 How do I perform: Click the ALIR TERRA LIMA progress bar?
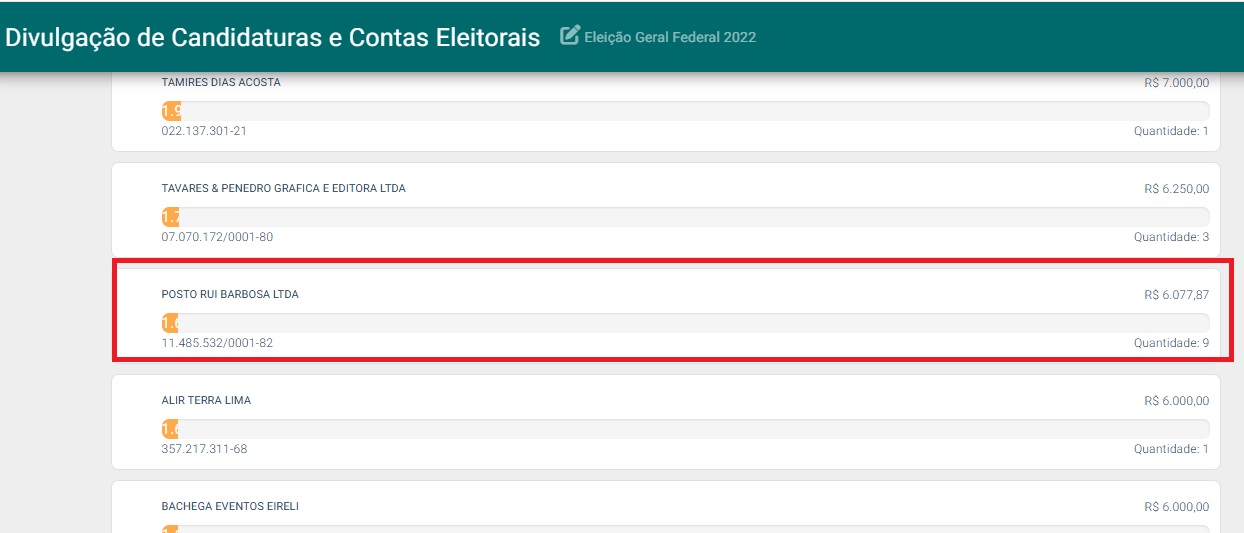pyautogui.click(x=170, y=429)
